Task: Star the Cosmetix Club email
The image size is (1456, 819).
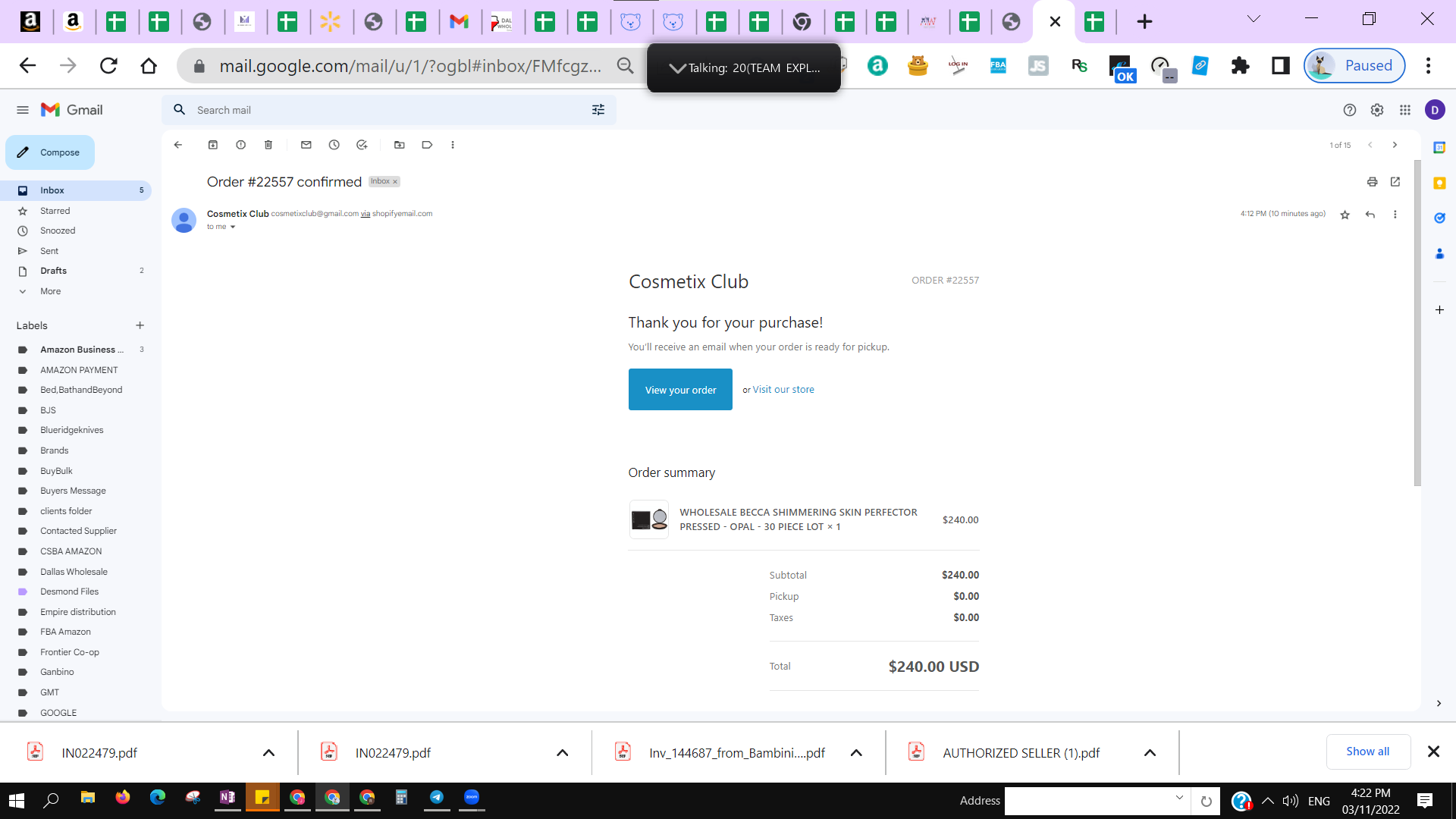Action: pyautogui.click(x=1345, y=215)
